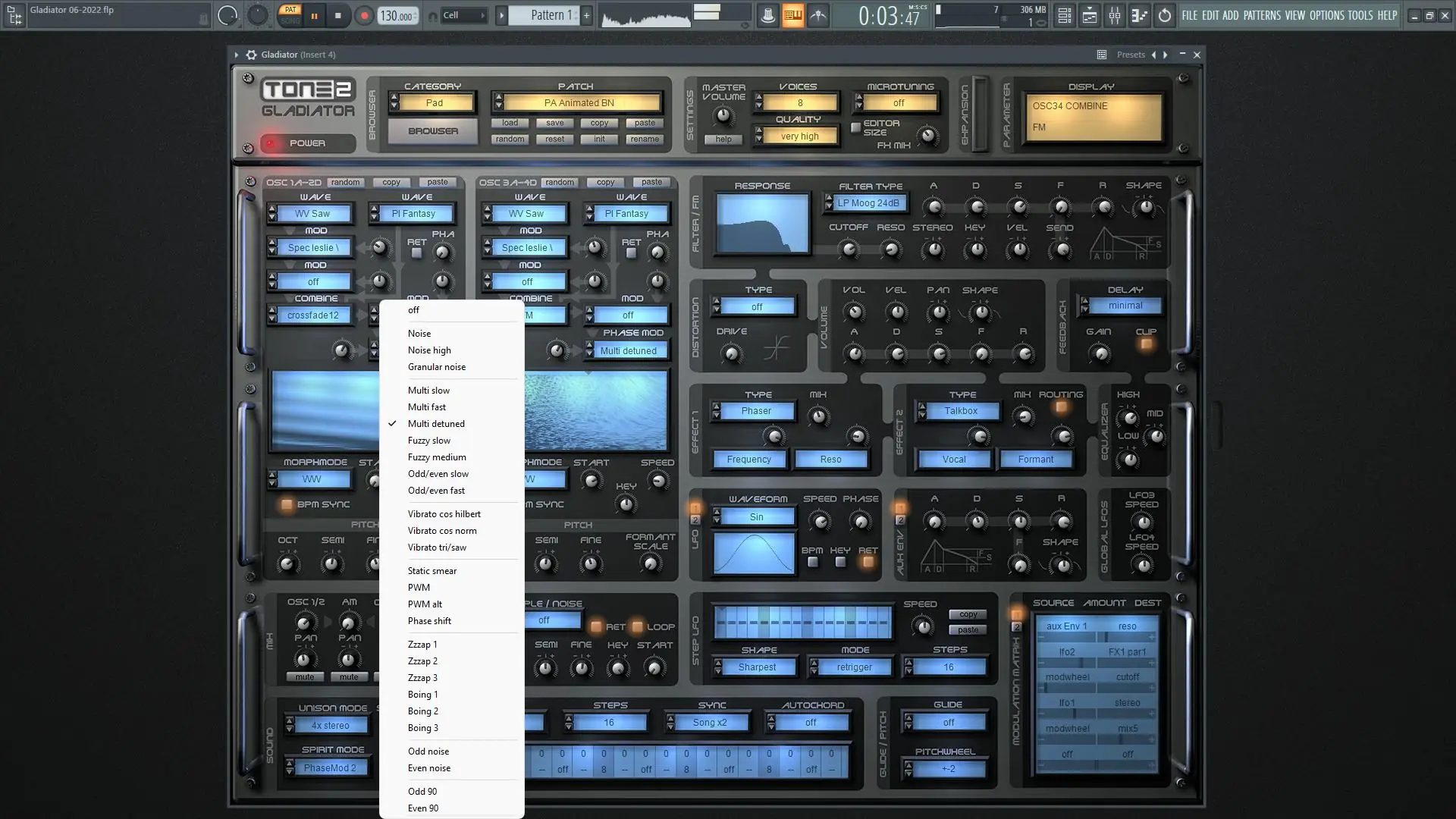Click the record button in transport

[364, 15]
